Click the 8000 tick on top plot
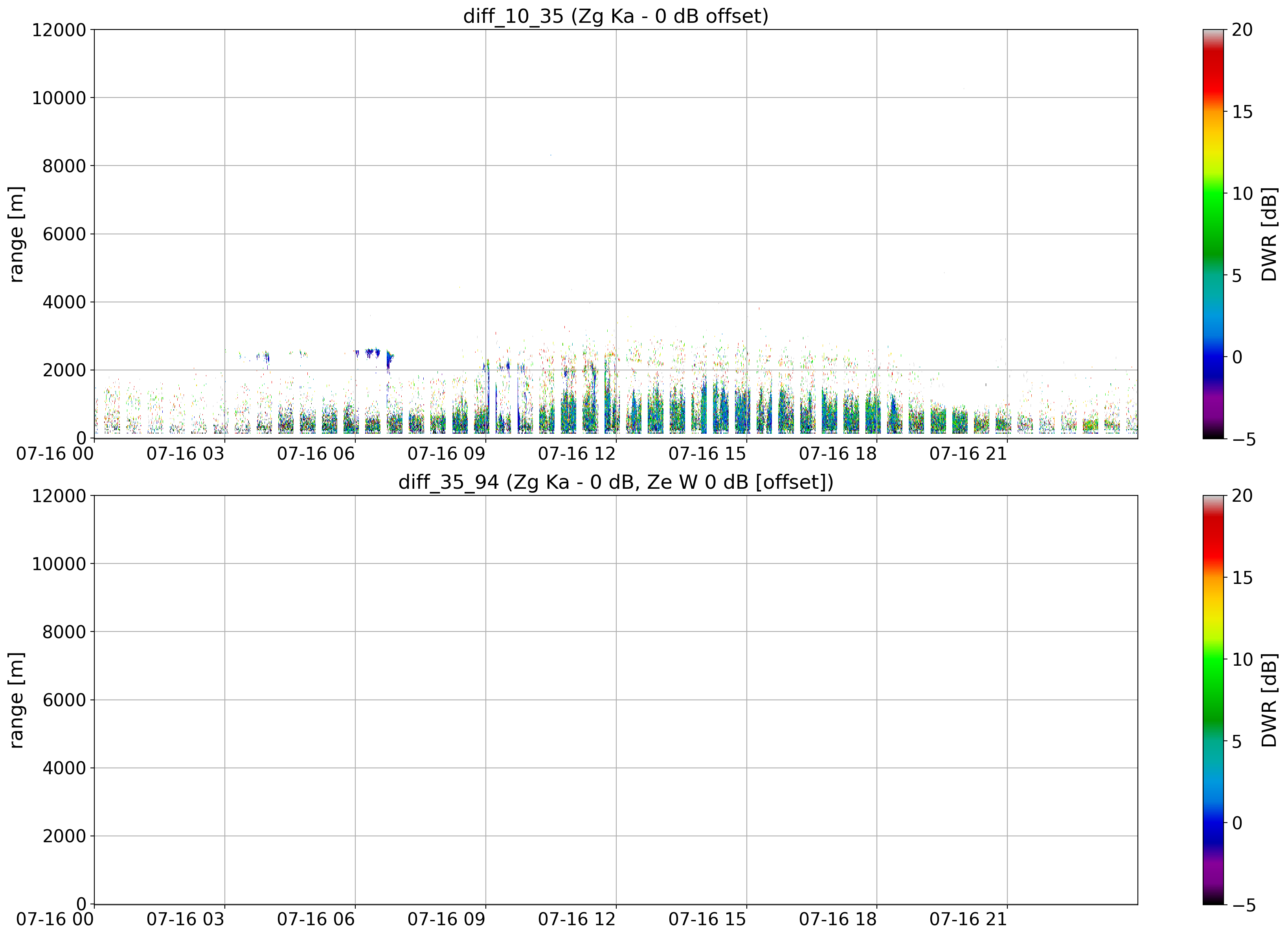The width and height of the screenshot is (1288, 937). click(x=64, y=166)
